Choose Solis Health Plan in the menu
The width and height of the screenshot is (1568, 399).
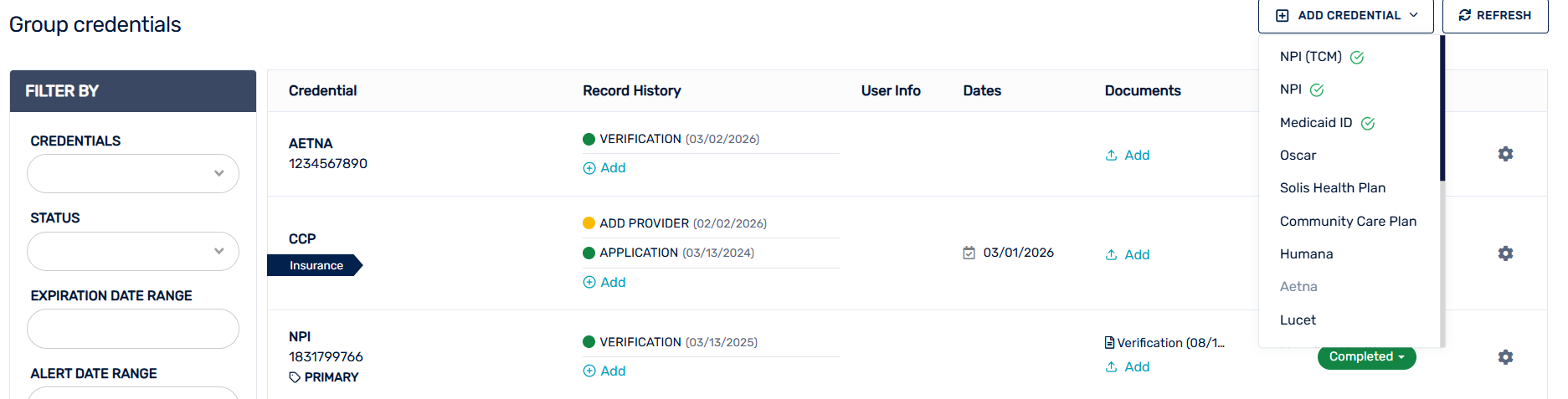[1332, 188]
